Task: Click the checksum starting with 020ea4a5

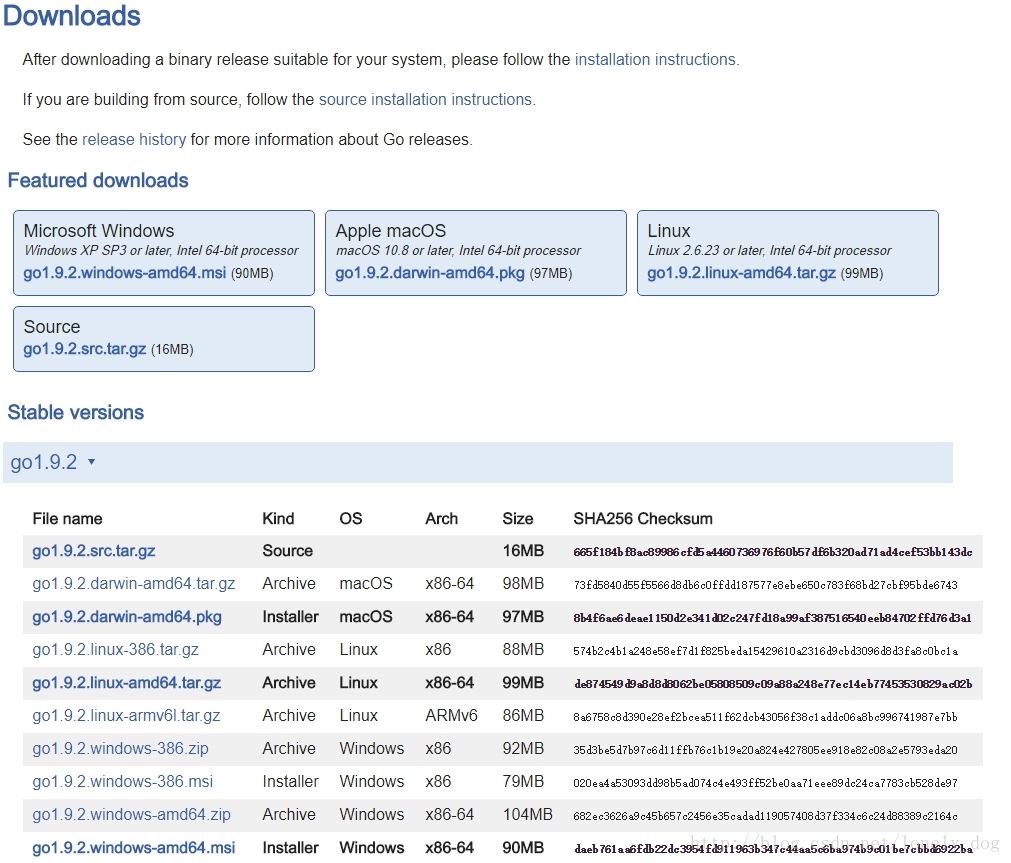Action: [765, 782]
